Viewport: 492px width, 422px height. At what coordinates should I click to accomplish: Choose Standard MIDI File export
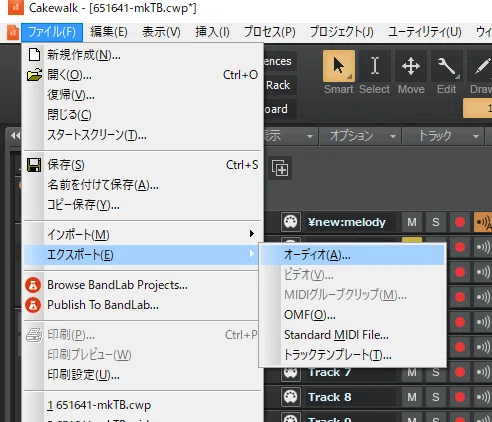pos(353,335)
